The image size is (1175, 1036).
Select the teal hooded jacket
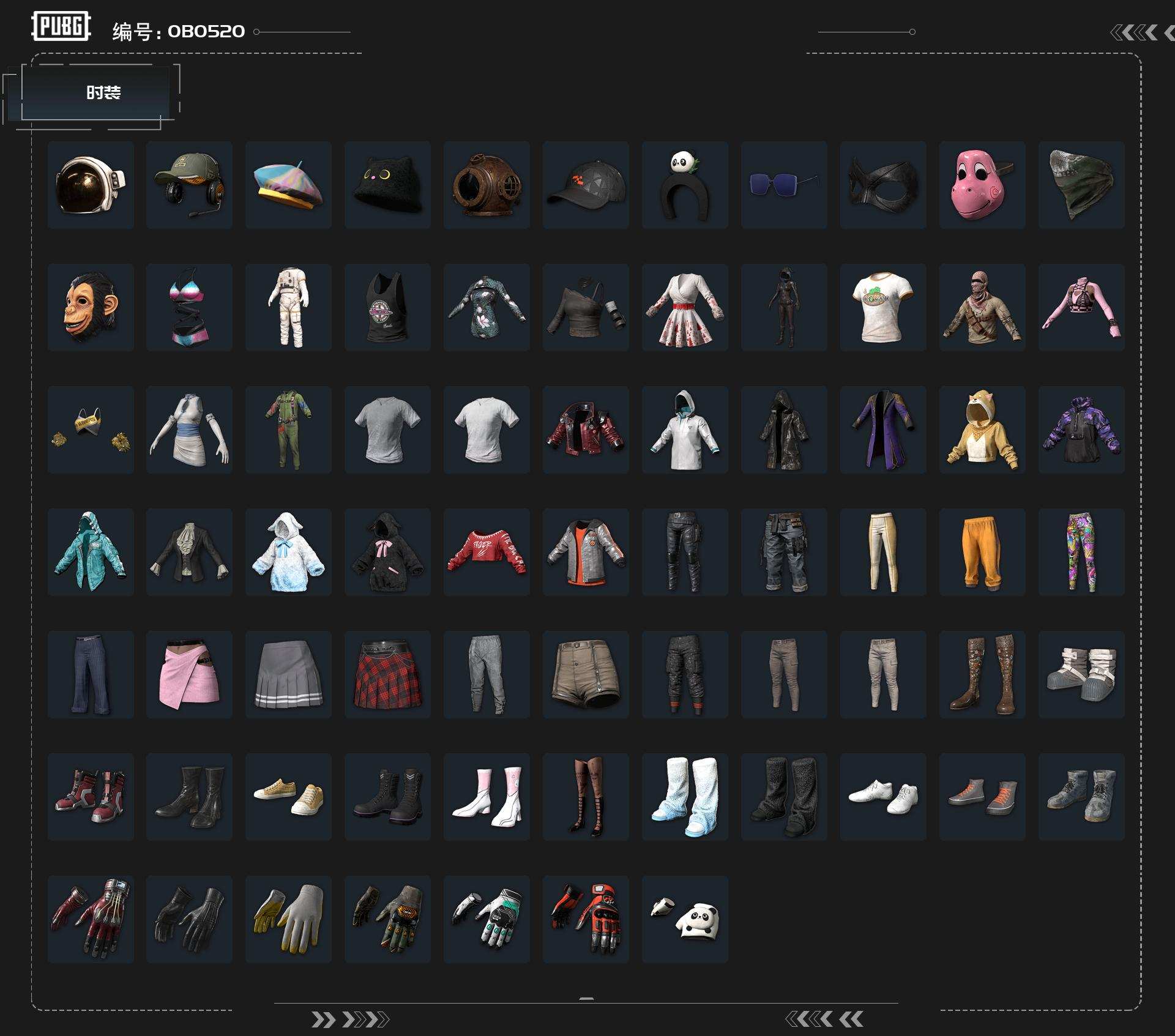pos(91,552)
